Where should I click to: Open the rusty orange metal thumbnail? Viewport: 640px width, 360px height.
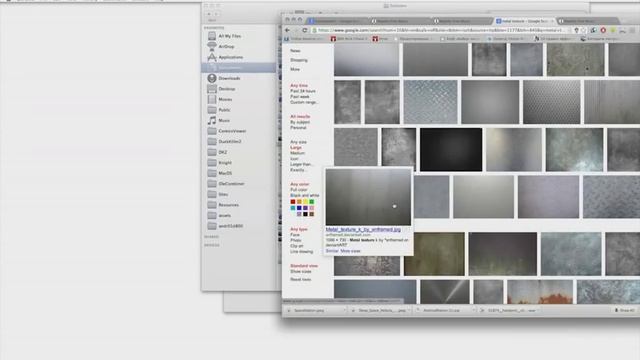click(x=540, y=292)
